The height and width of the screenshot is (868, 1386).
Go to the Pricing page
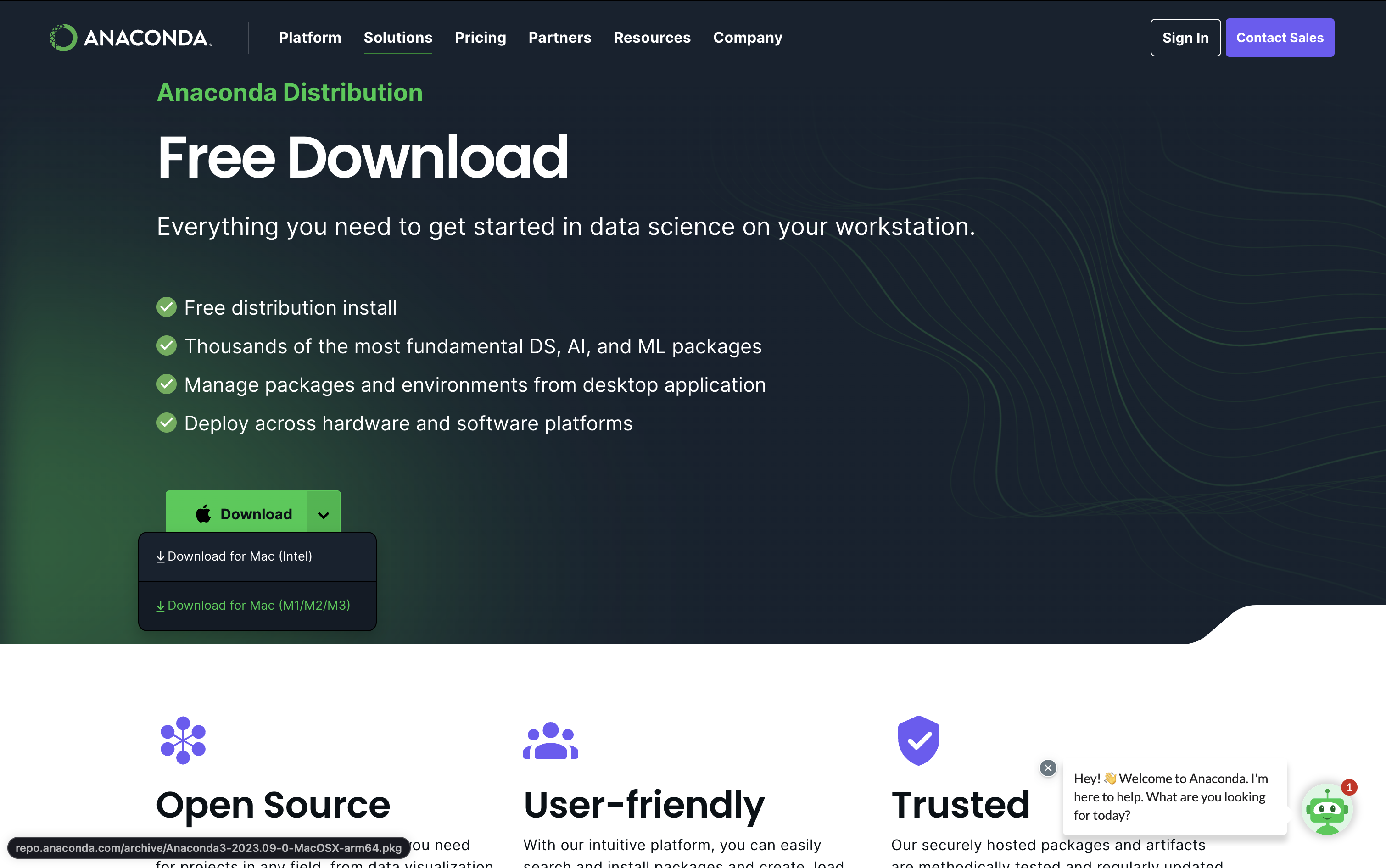coord(480,38)
